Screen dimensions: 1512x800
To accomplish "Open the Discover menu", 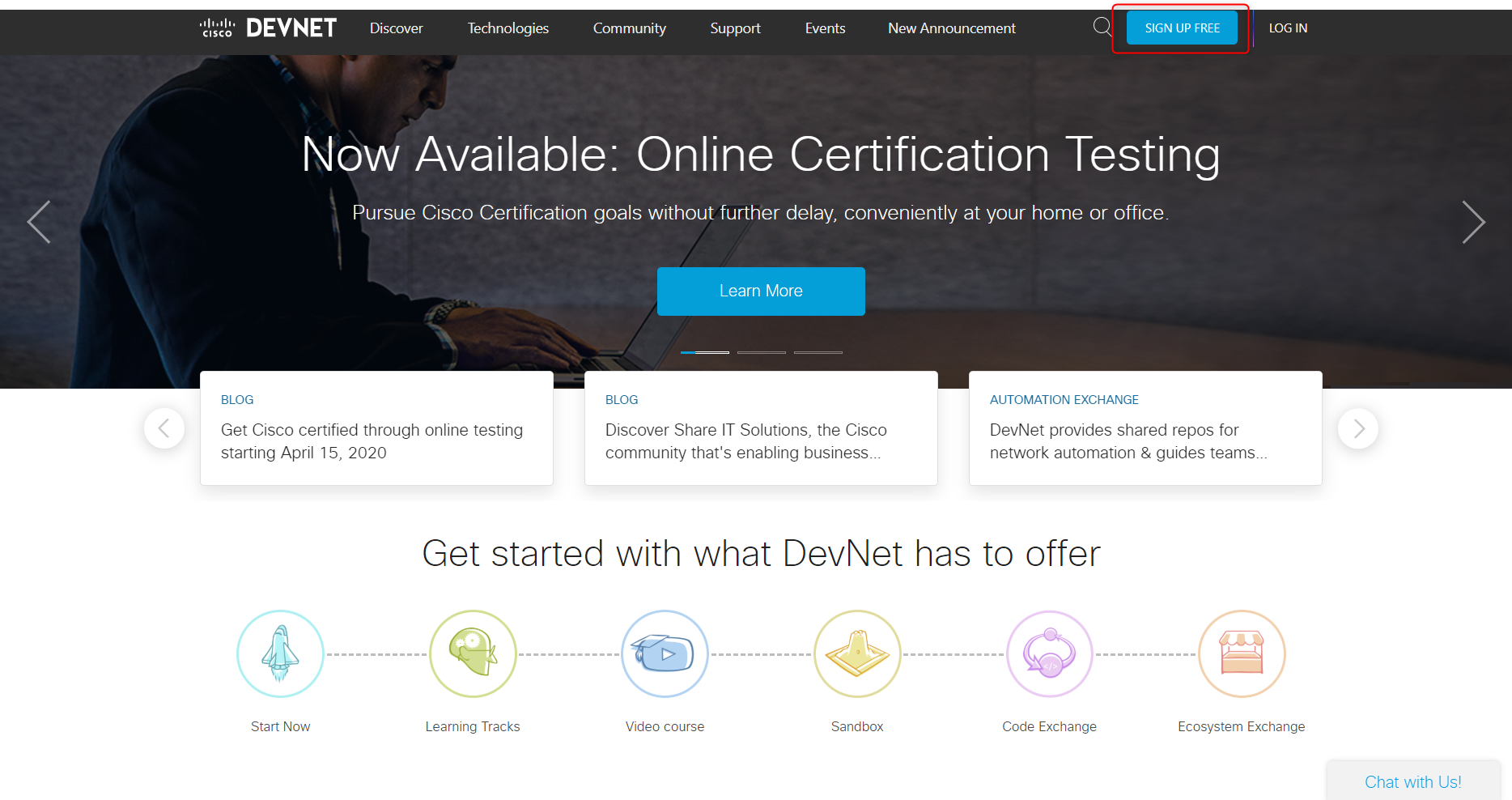I will 396,28.
